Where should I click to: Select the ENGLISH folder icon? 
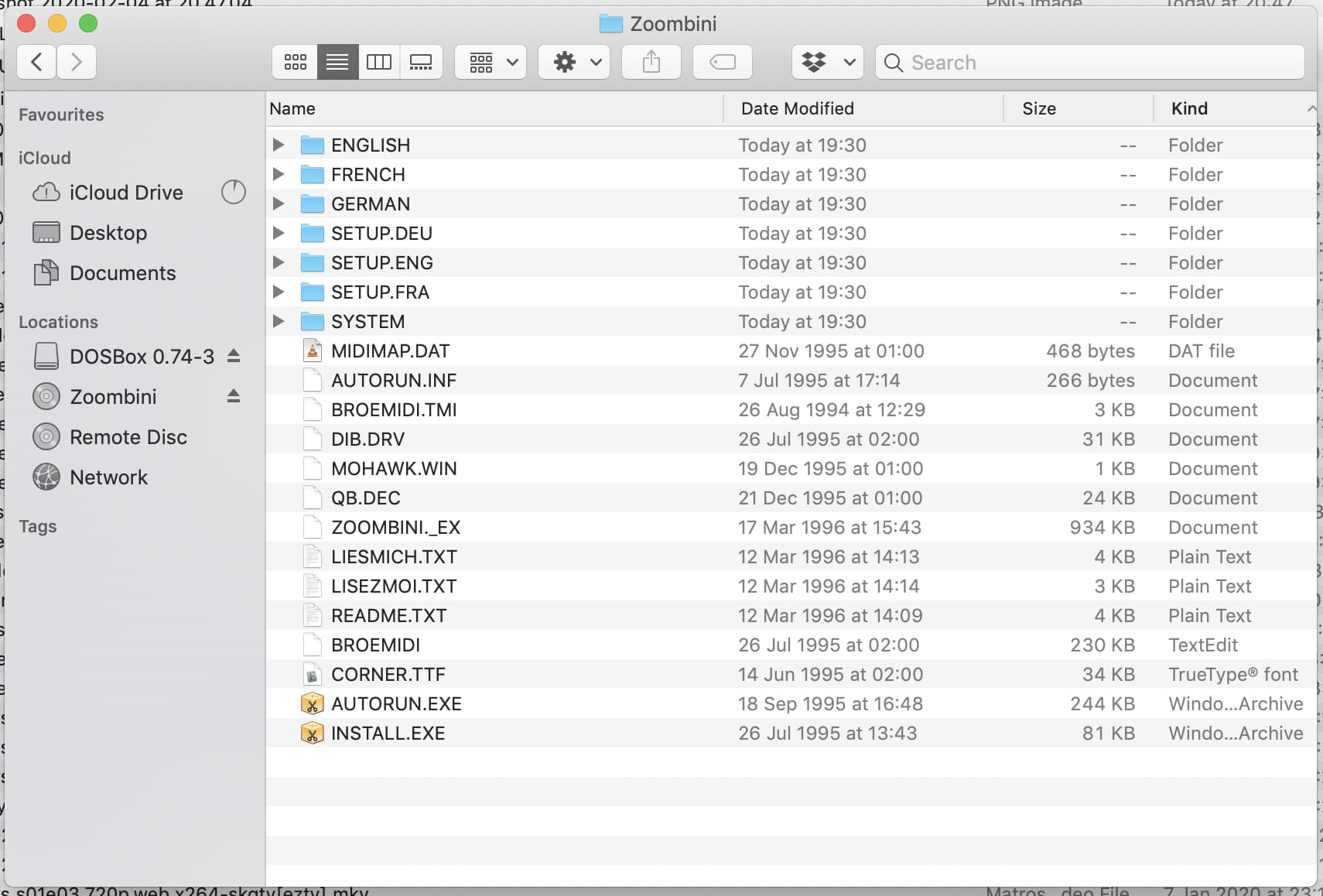tap(312, 145)
